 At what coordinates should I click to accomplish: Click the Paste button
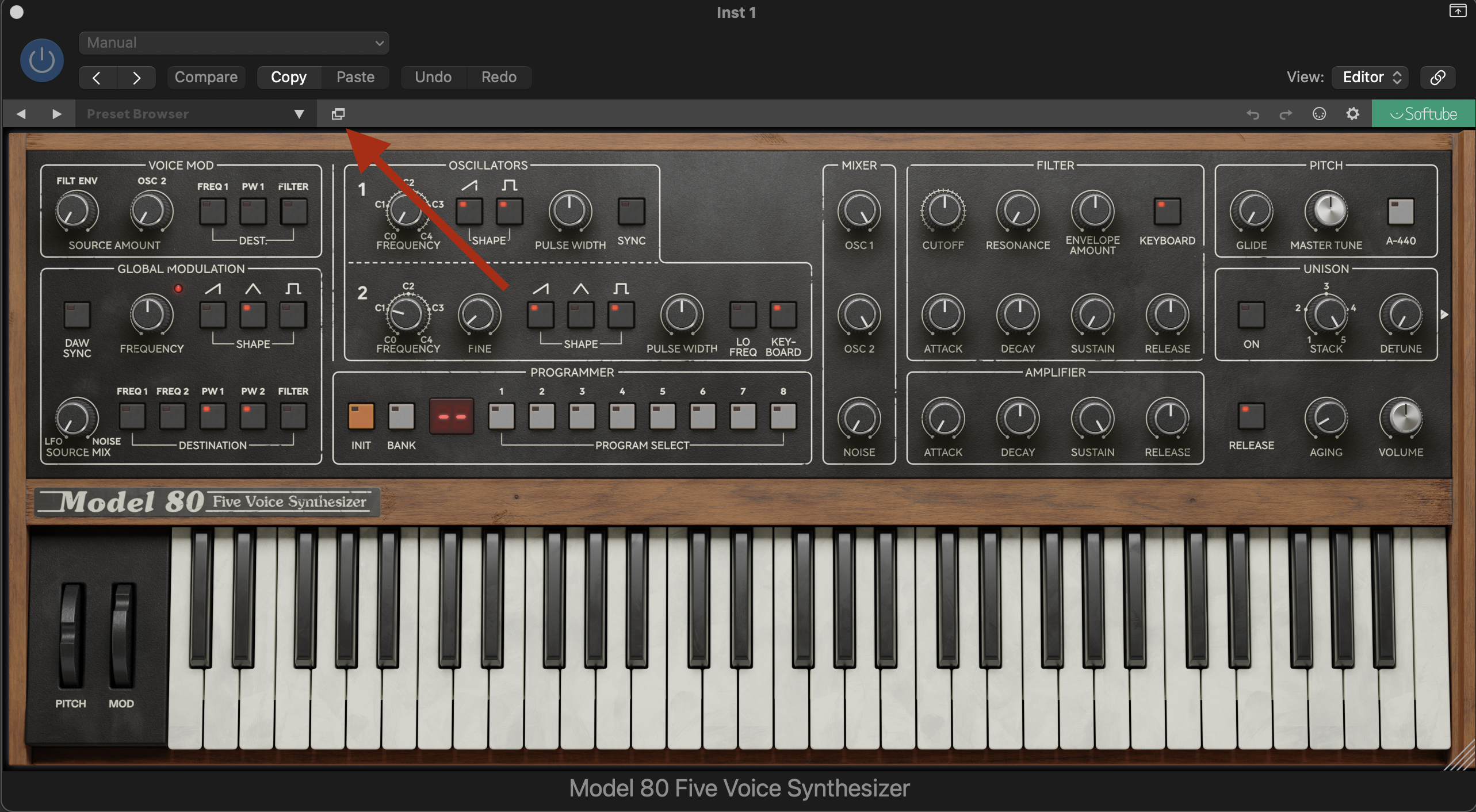tap(355, 77)
